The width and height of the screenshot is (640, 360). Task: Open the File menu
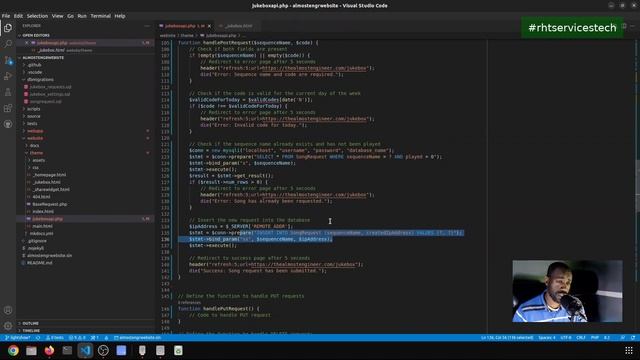[6, 16]
